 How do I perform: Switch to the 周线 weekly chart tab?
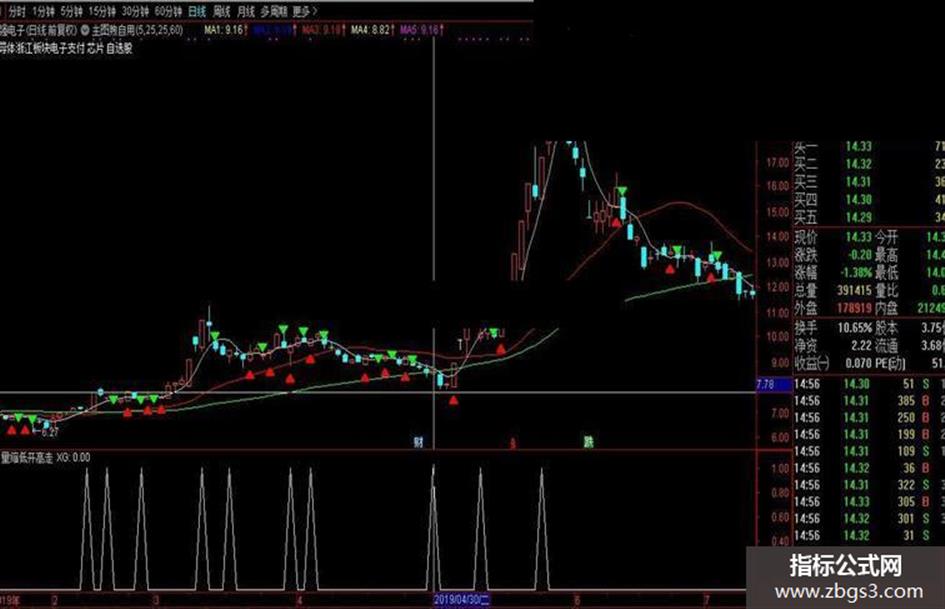pyautogui.click(x=222, y=11)
